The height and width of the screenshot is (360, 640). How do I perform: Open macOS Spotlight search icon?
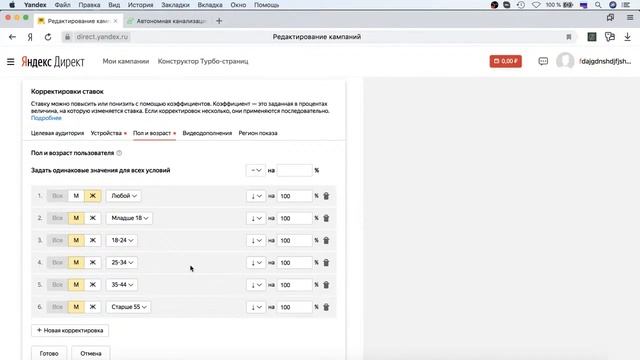point(598,5)
